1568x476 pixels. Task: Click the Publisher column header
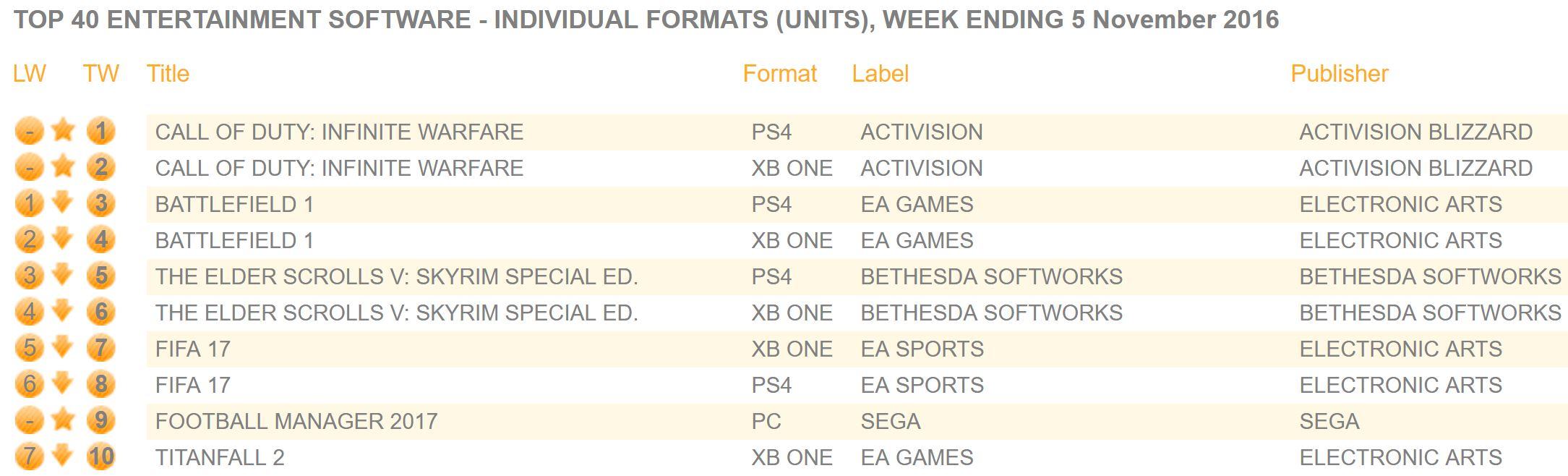click(1339, 74)
